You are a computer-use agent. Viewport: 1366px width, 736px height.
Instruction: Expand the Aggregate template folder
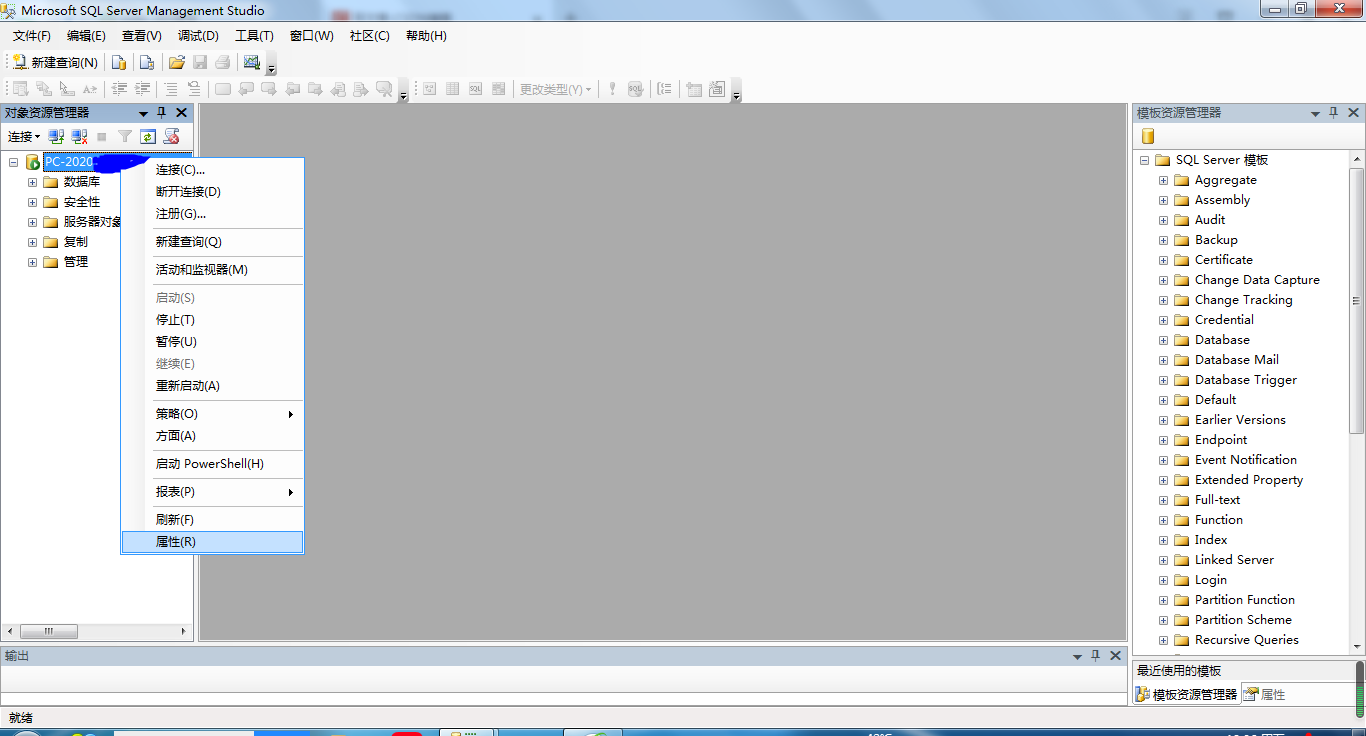[x=1163, y=180]
